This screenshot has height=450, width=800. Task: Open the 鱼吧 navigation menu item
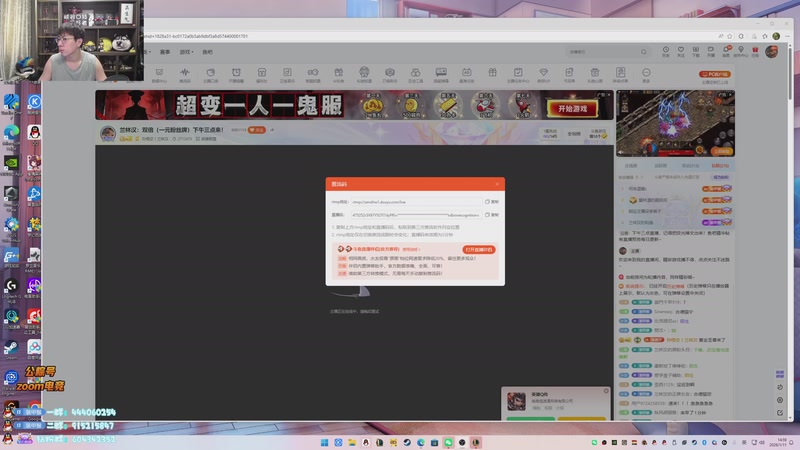click(207, 52)
